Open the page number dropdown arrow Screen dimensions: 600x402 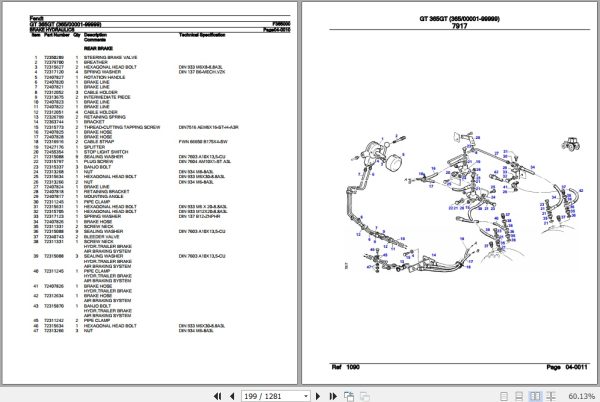point(306,396)
